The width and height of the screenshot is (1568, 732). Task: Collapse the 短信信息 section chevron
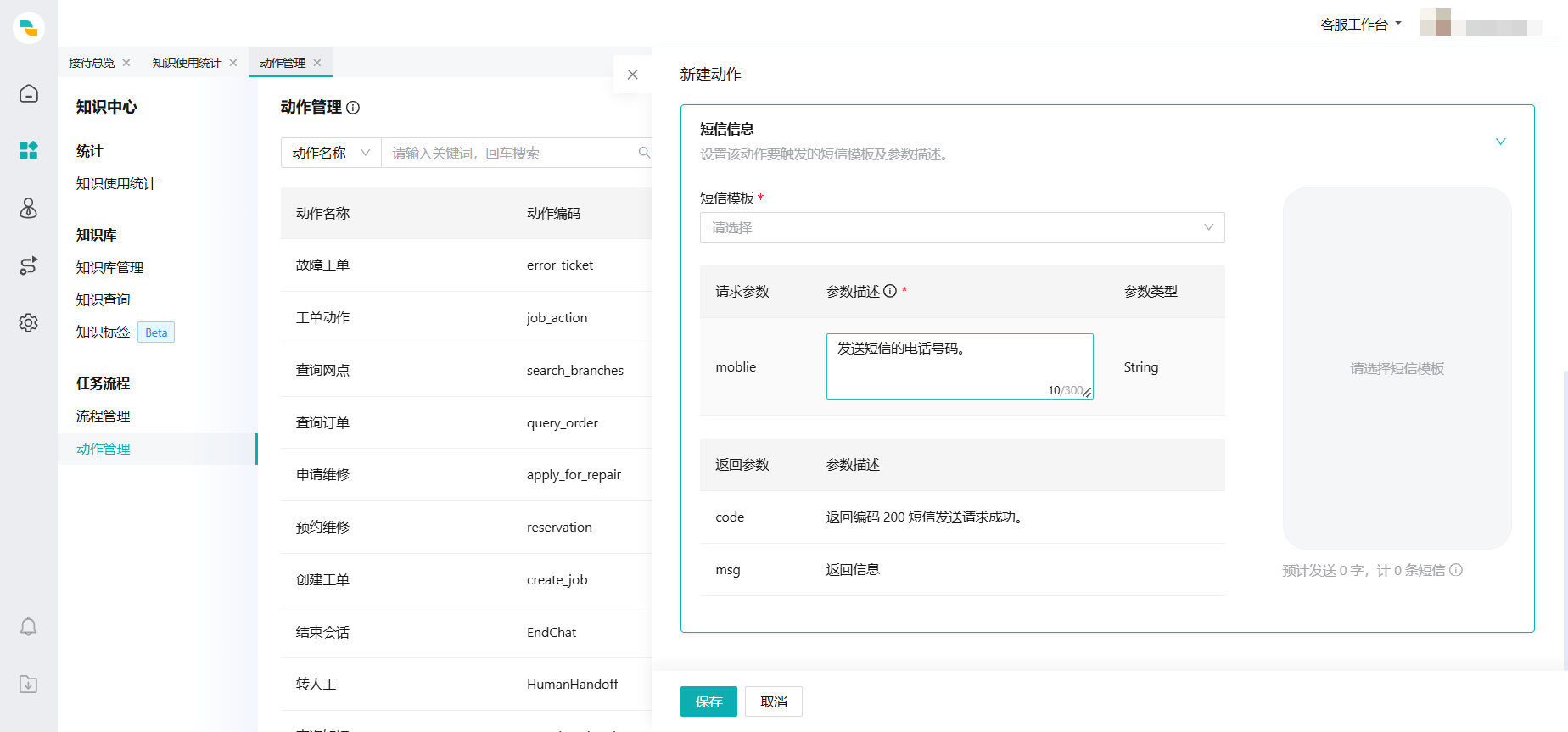pyautogui.click(x=1500, y=142)
